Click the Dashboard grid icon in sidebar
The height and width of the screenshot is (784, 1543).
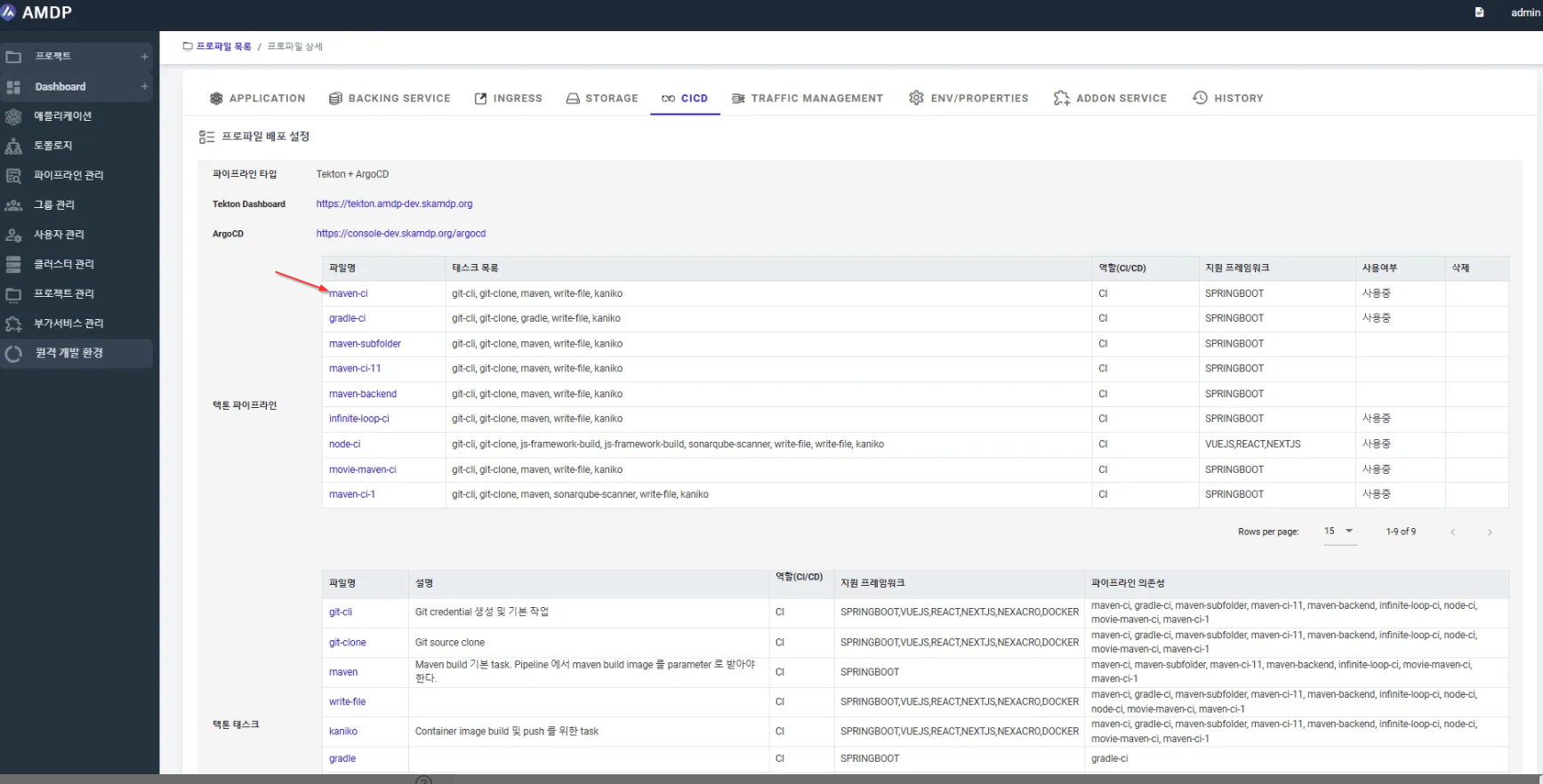pos(13,87)
